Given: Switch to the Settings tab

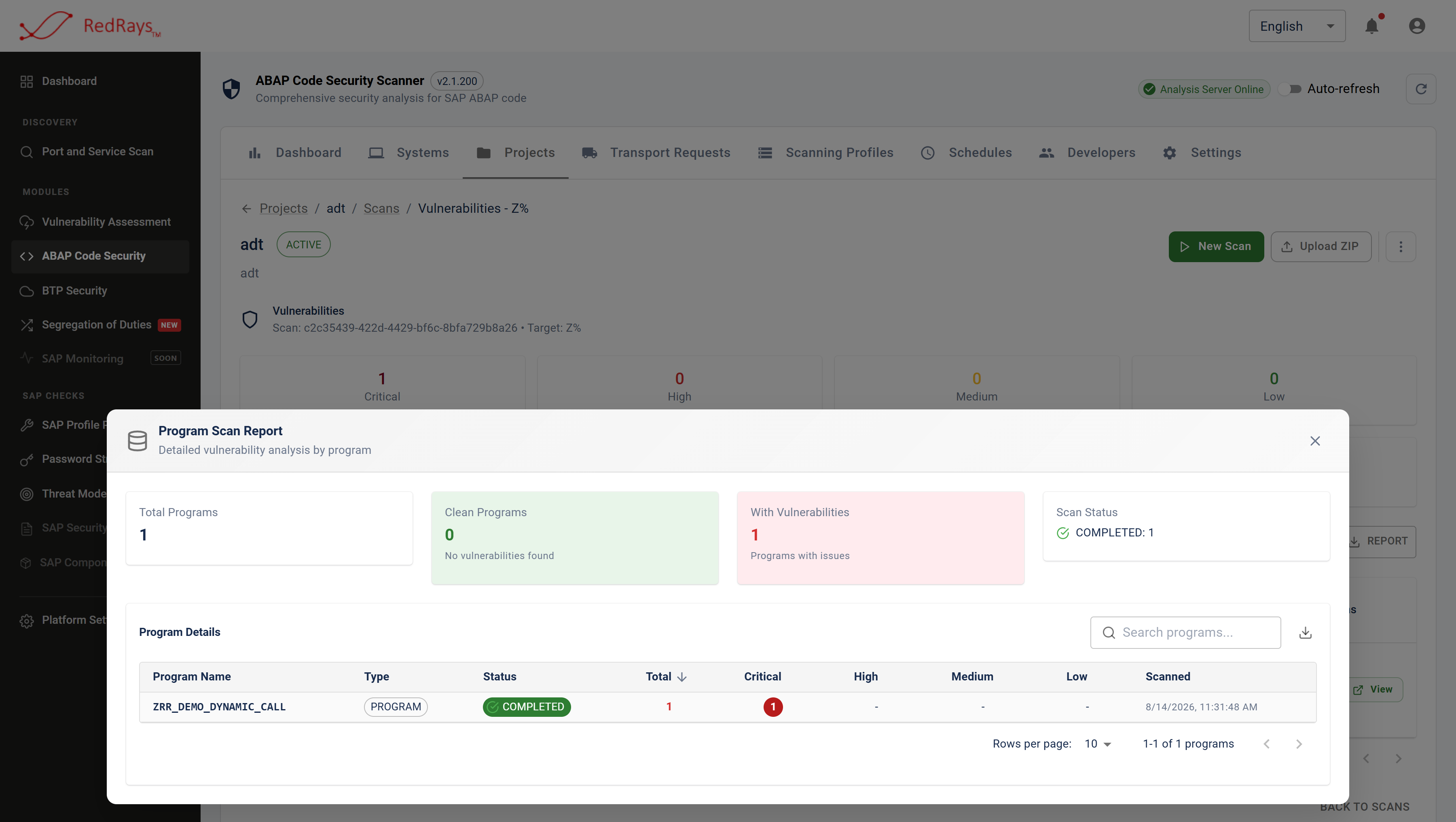Looking at the screenshot, I should coord(1202,153).
